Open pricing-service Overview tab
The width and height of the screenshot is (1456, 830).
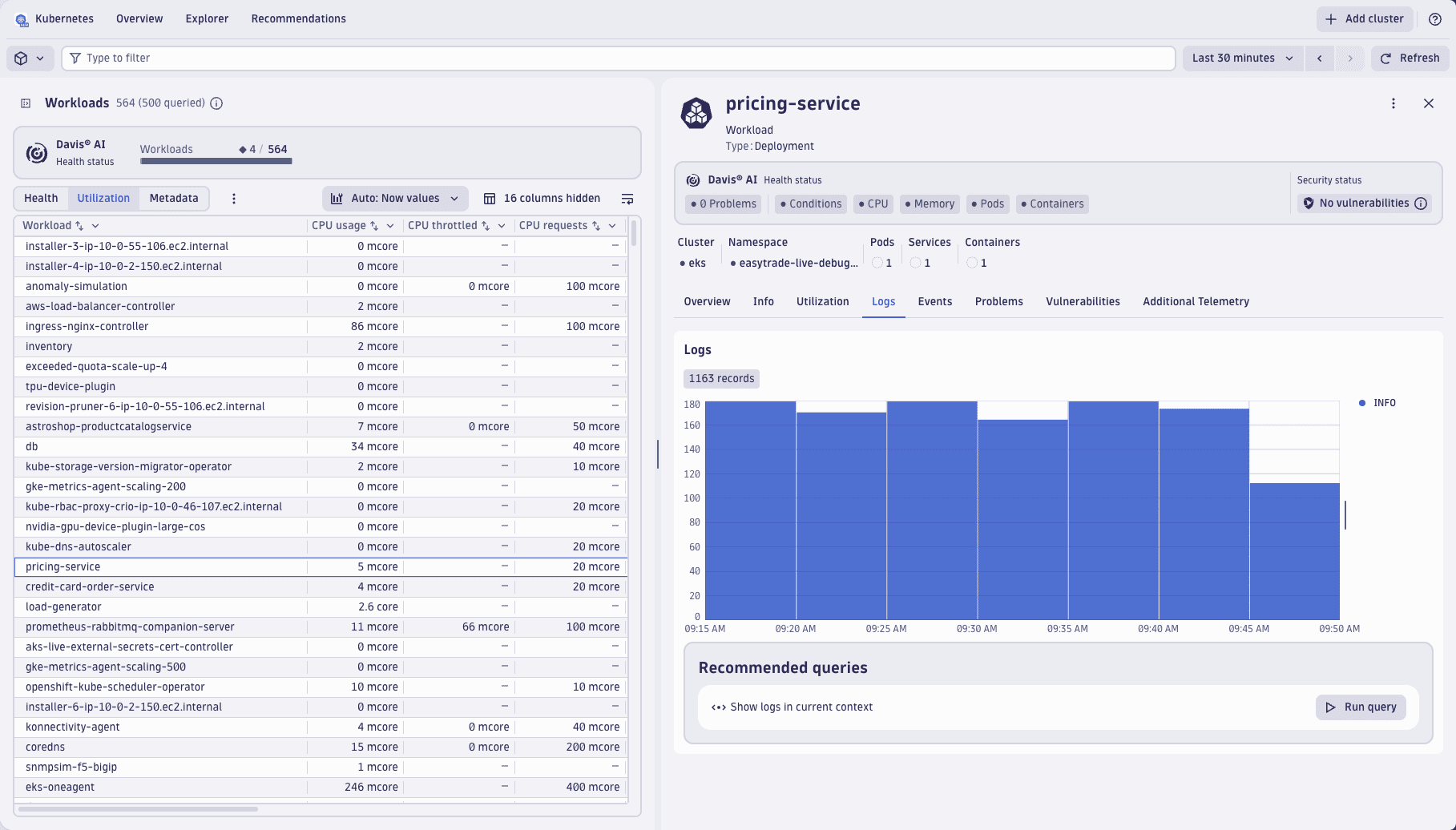click(x=708, y=302)
